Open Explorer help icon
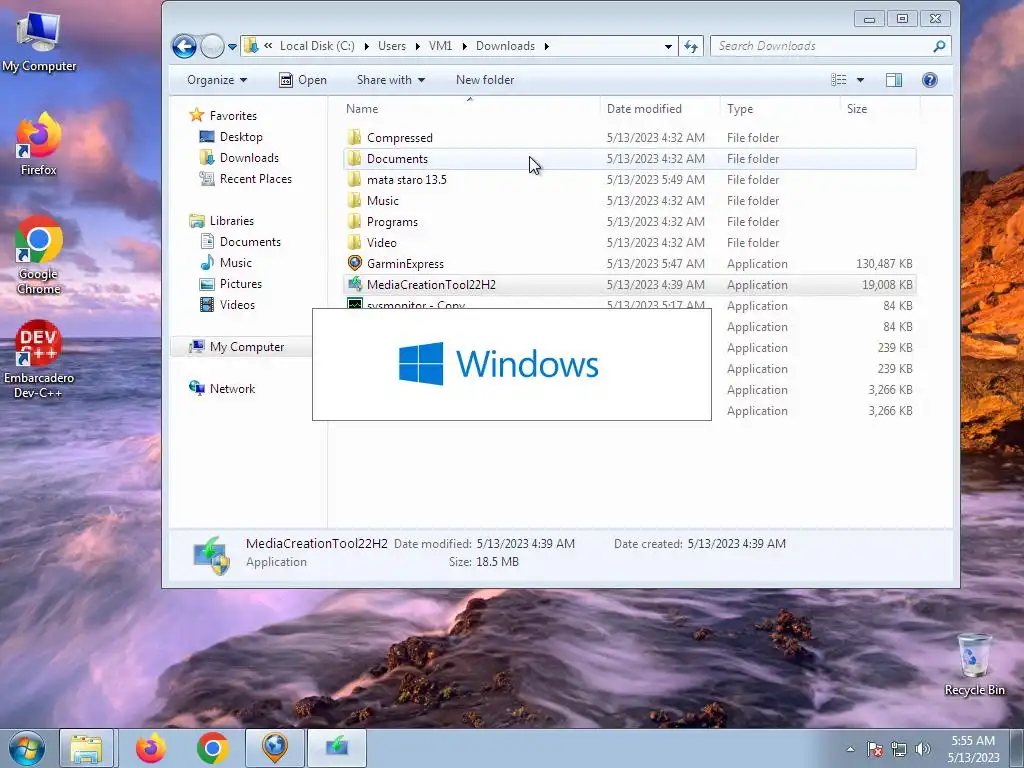The width and height of the screenshot is (1024, 768). pos(929,80)
